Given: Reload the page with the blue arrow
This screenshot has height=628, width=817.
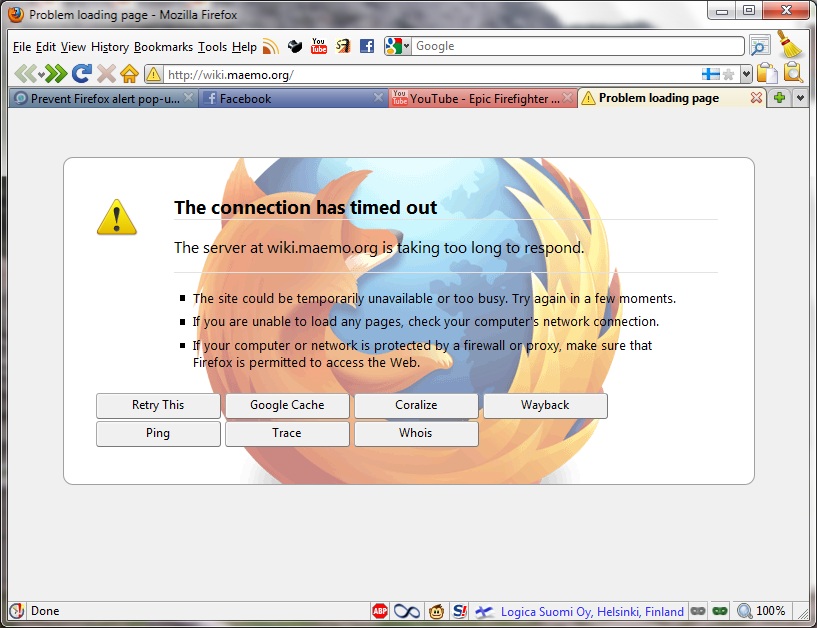Looking at the screenshot, I should (81, 73).
